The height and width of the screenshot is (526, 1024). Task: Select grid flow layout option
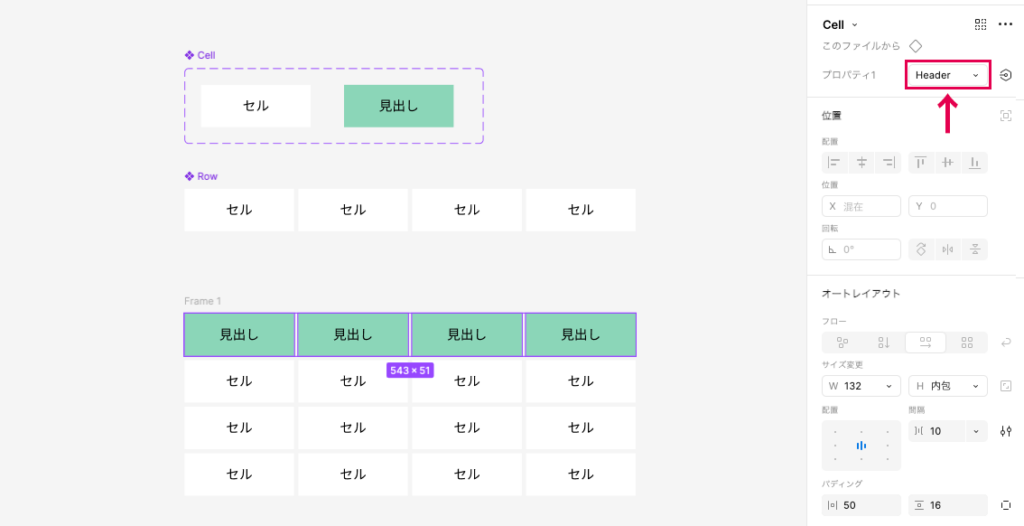966,342
